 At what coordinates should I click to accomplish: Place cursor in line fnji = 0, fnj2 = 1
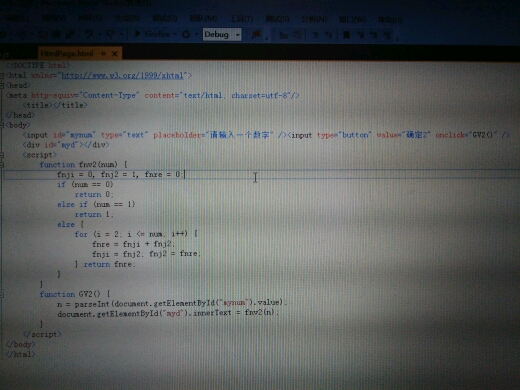120,174
